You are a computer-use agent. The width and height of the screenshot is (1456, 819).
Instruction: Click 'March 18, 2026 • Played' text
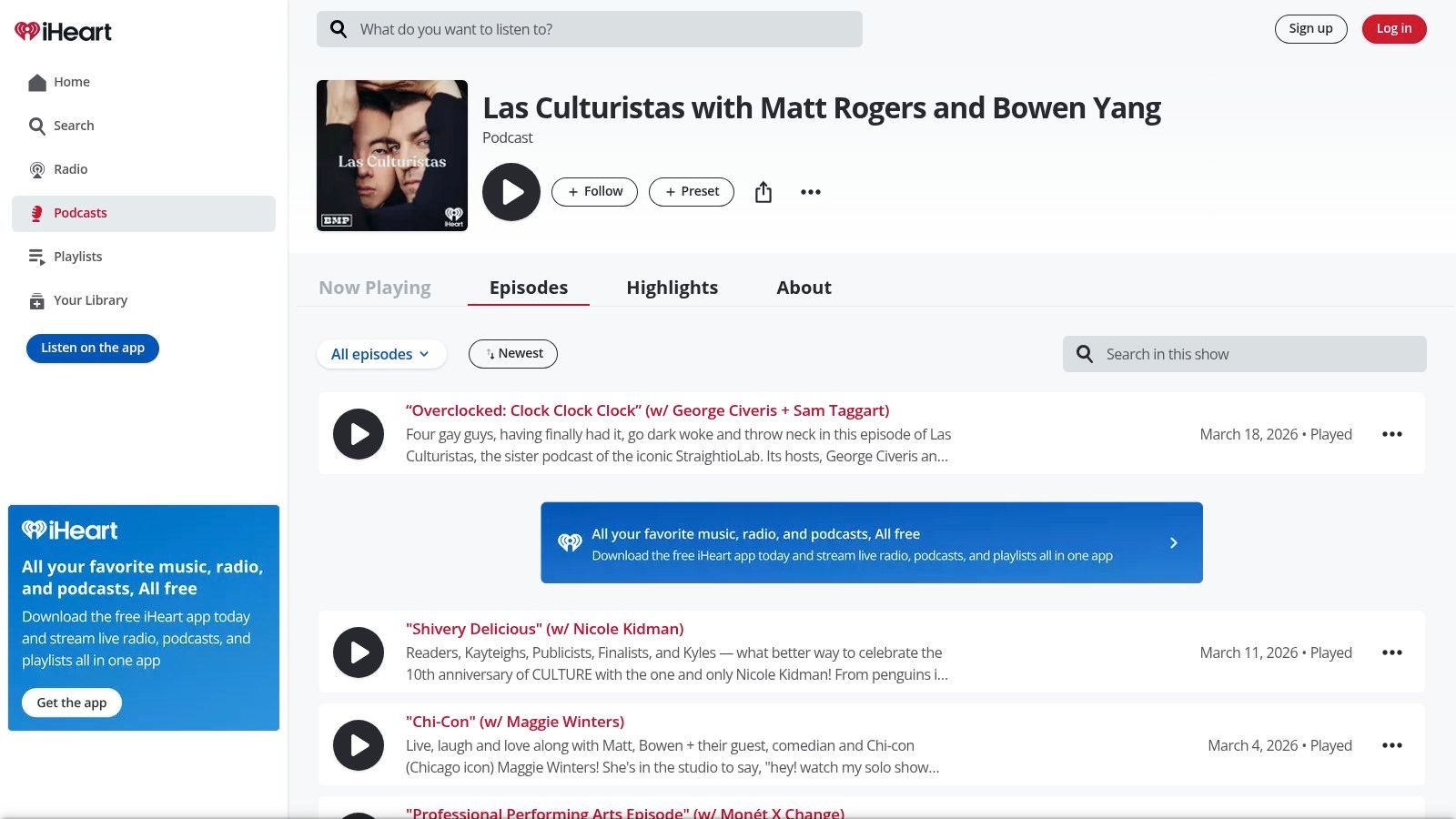tap(1276, 434)
